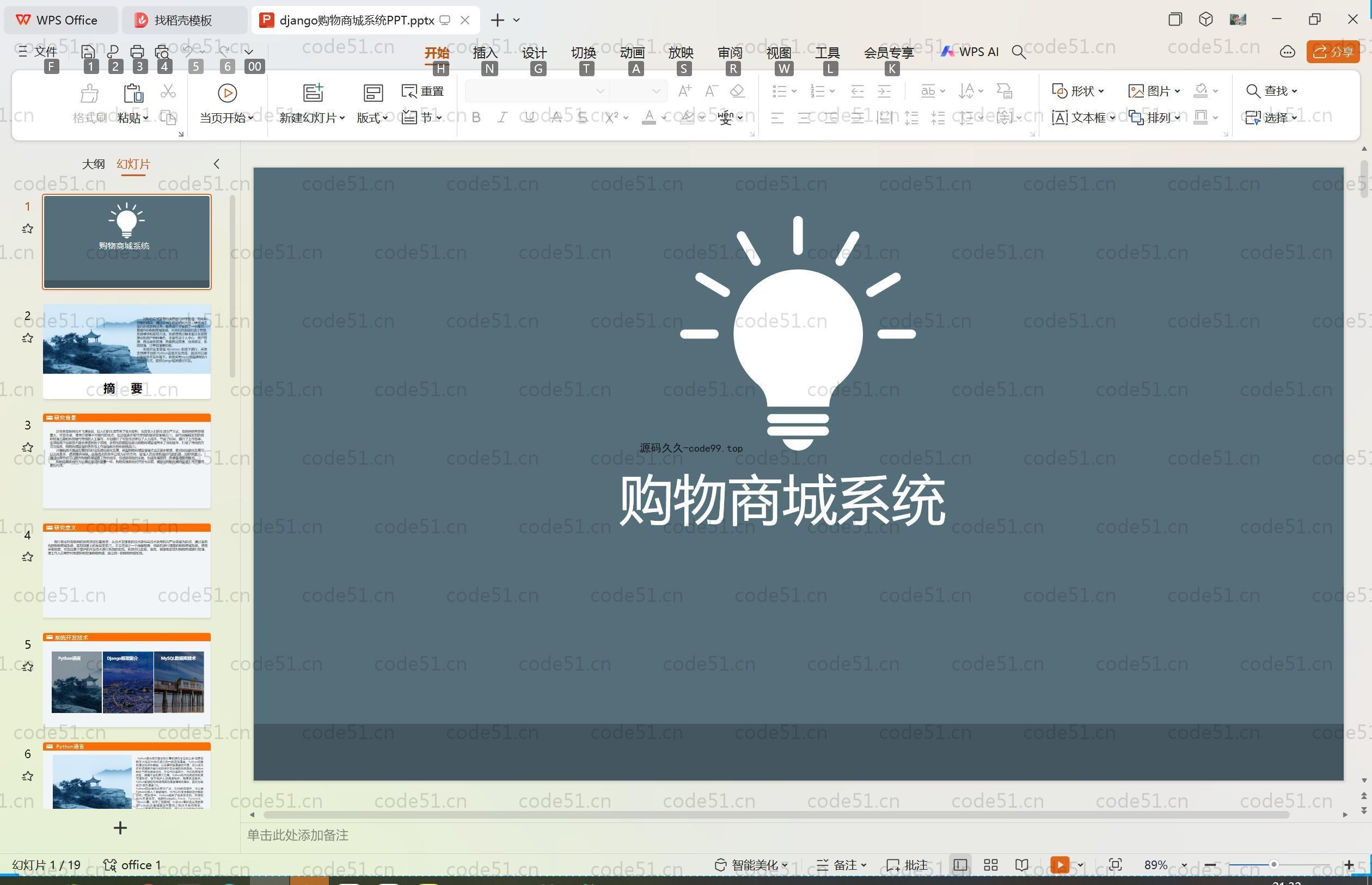This screenshot has width=1372, height=885.
Task: Select slide 5 系统开发技术 thumbnail
Action: click(x=126, y=680)
